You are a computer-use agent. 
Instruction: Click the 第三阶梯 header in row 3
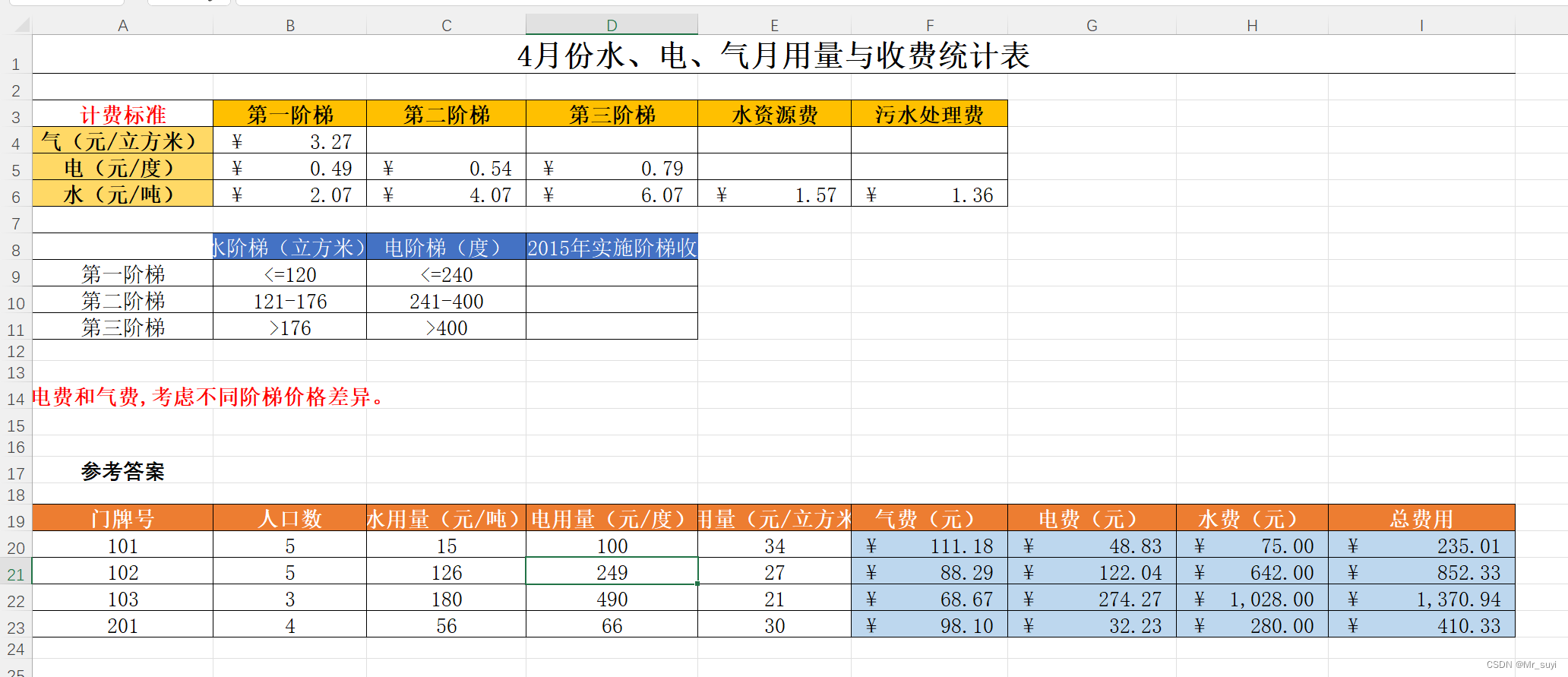(612, 114)
